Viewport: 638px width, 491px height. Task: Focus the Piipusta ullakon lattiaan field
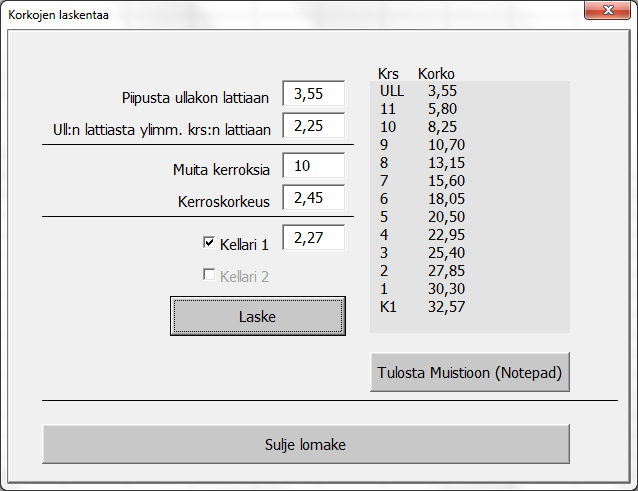(x=313, y=94)
